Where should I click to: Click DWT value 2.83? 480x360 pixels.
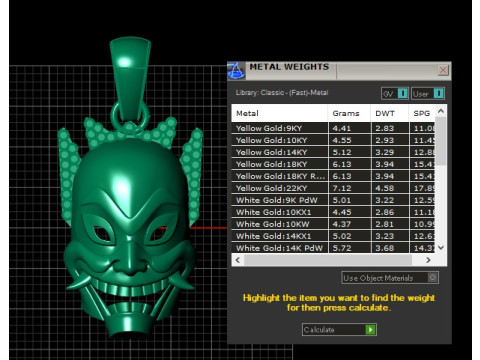[x=385, y=128]
